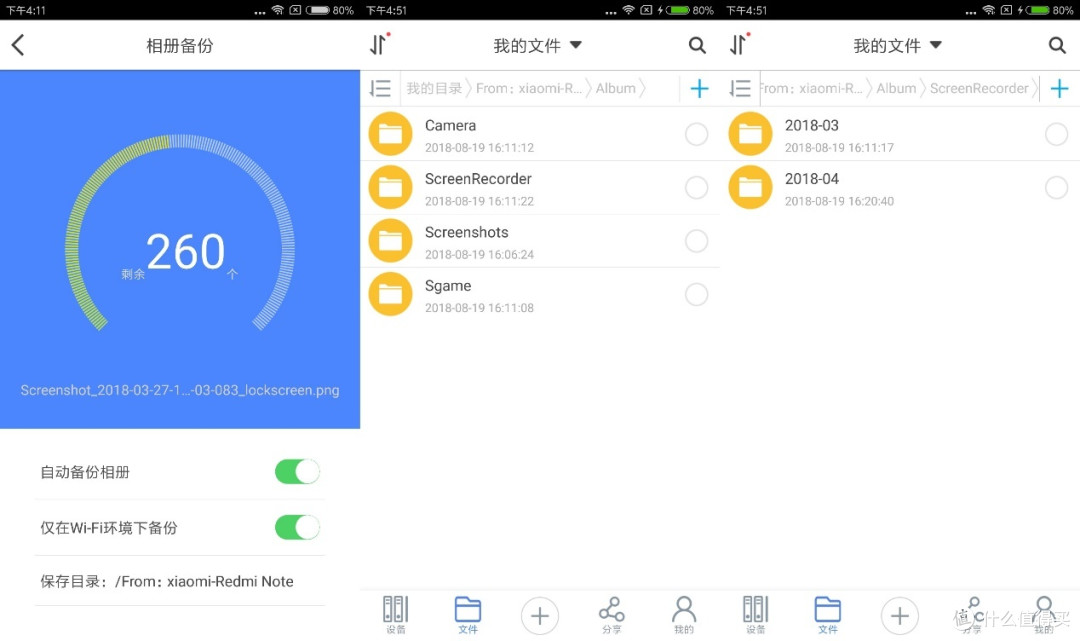Select the 2018-03 folder's radio circle
The height and width of the screenshot is (641, 1080).
1057,134
